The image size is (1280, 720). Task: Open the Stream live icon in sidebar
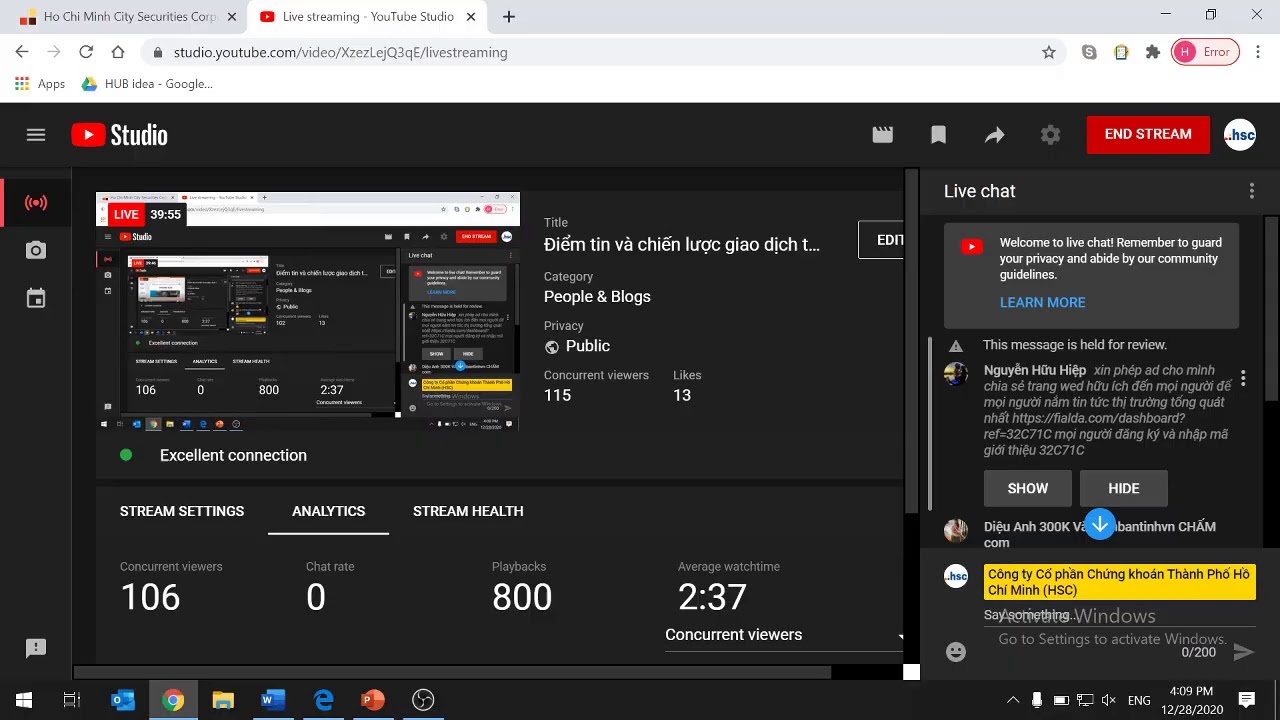(x=36, y=203)
